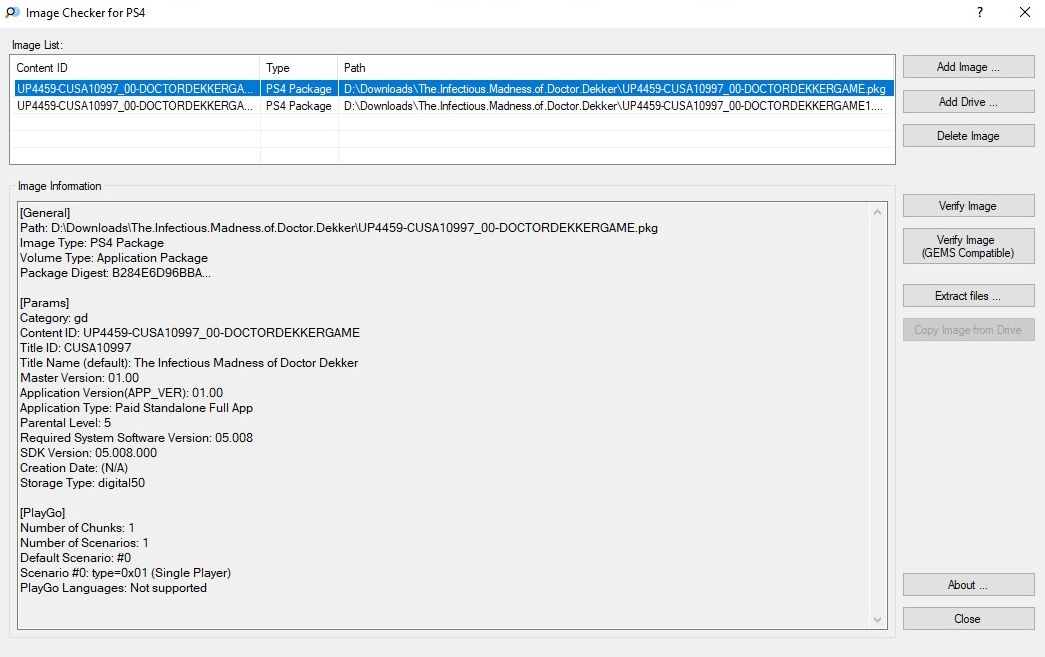This screenshot has width=1045, height=657.
Task: Select the second row ending in DOCTORDEKKERGAME1
Action: click(x=453, y=106)
